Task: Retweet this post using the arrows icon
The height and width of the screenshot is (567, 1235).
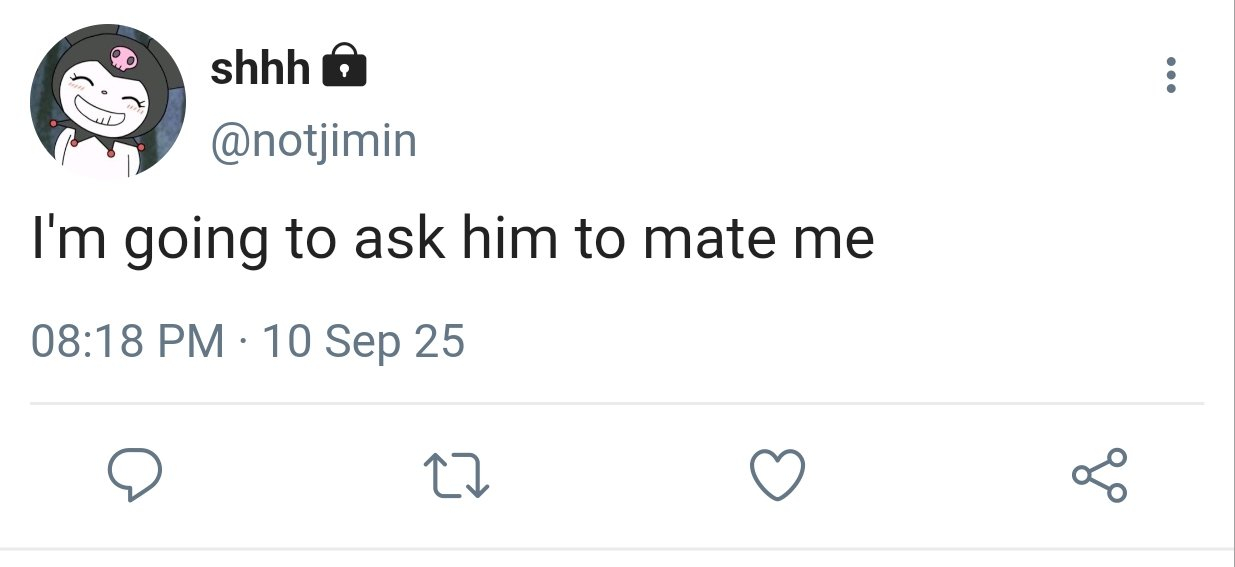Action: pos(456,476)
